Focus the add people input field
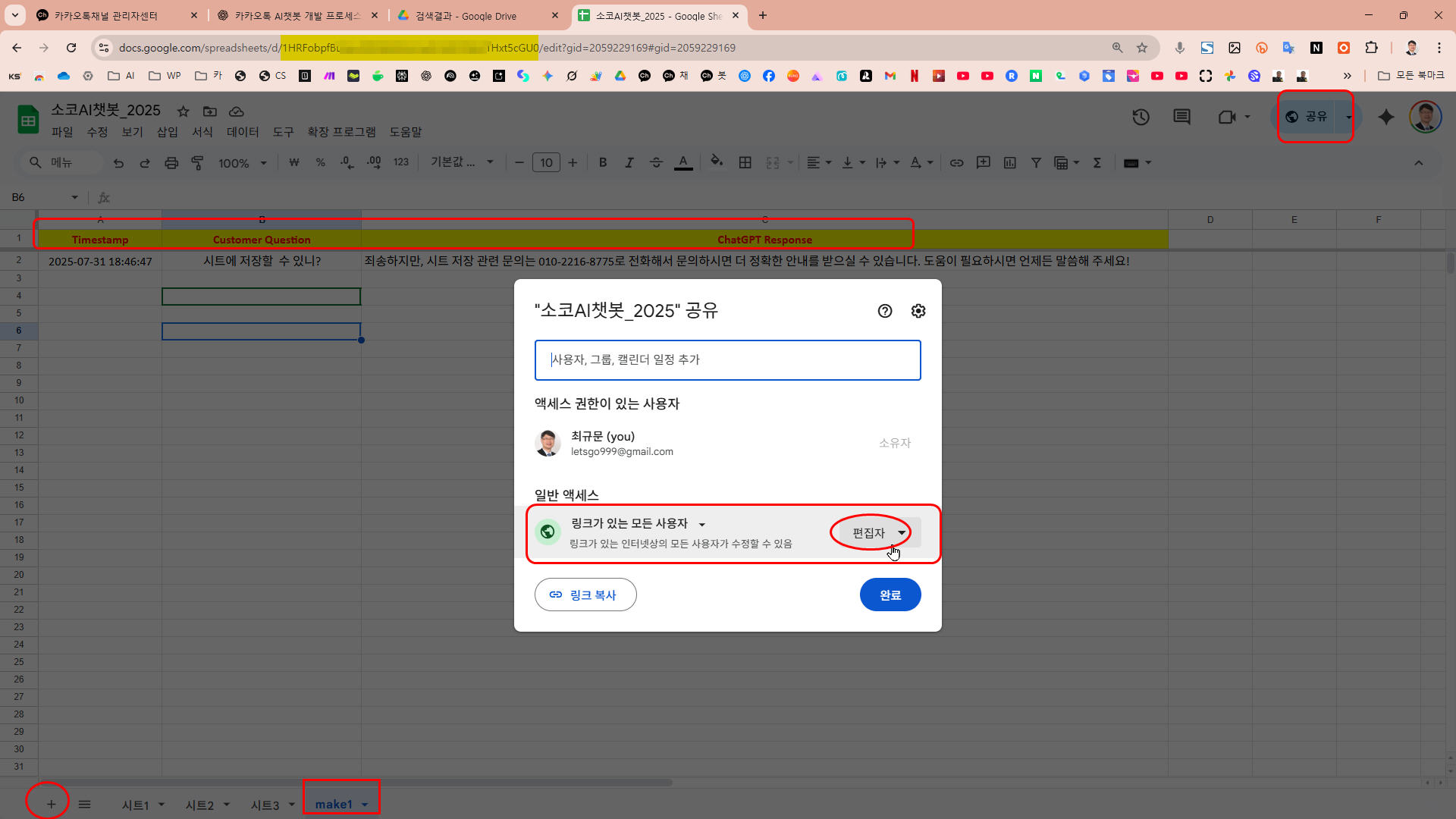This screenshot has height=819, width=1456. point(728,360)
